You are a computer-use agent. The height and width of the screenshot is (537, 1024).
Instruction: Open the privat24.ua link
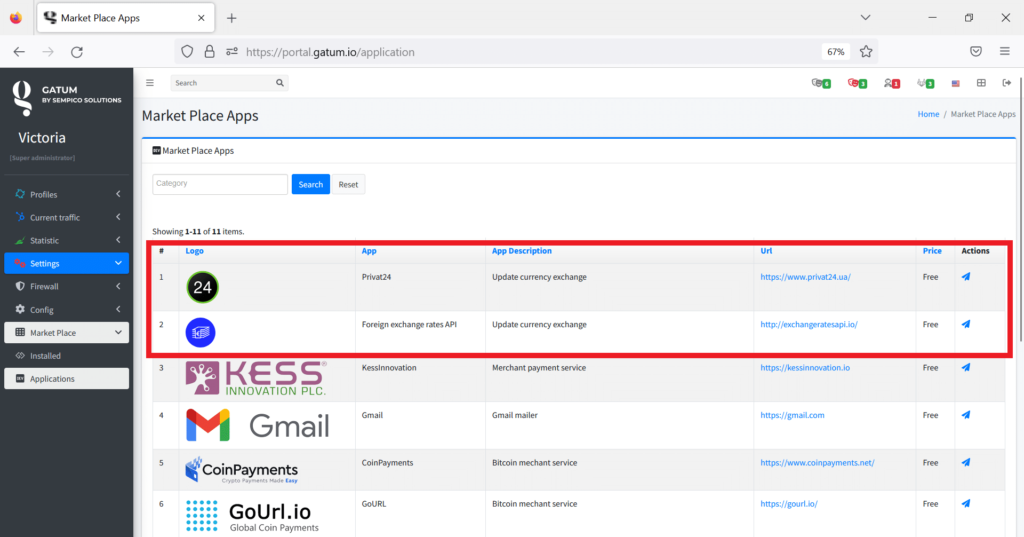coord(805,277)
